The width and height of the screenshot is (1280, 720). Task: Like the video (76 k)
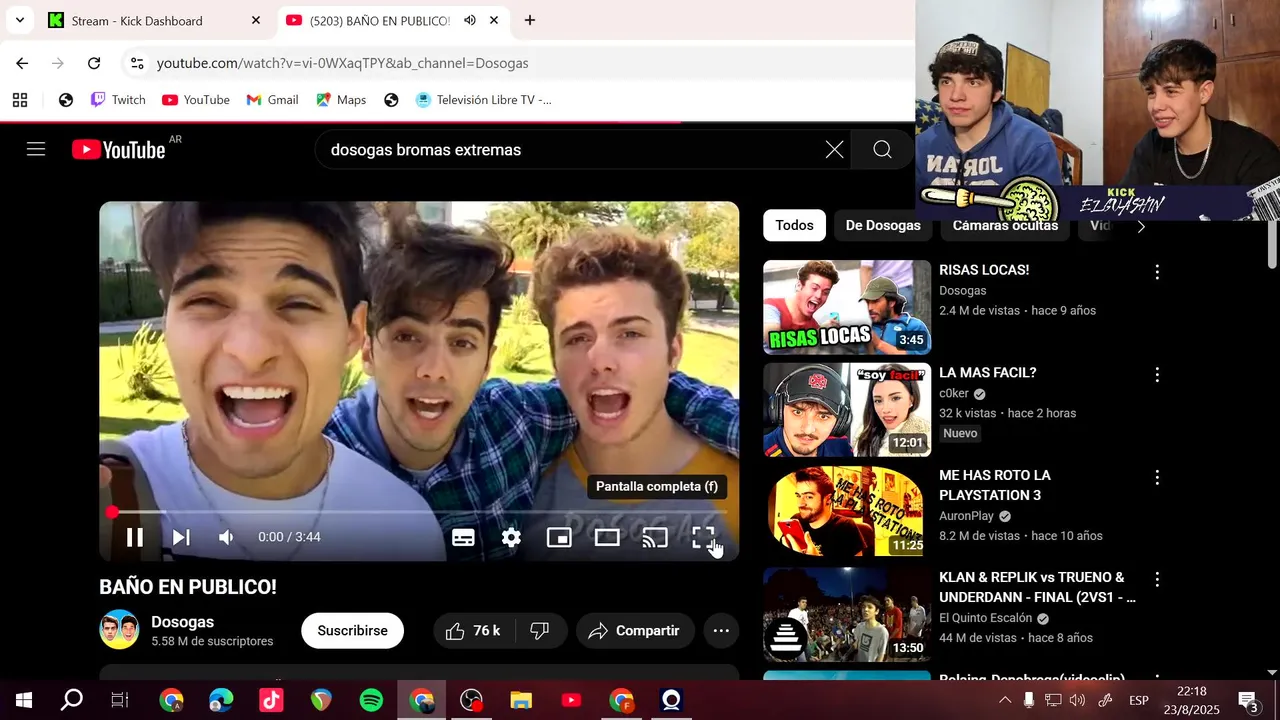[x=473, y=631]
